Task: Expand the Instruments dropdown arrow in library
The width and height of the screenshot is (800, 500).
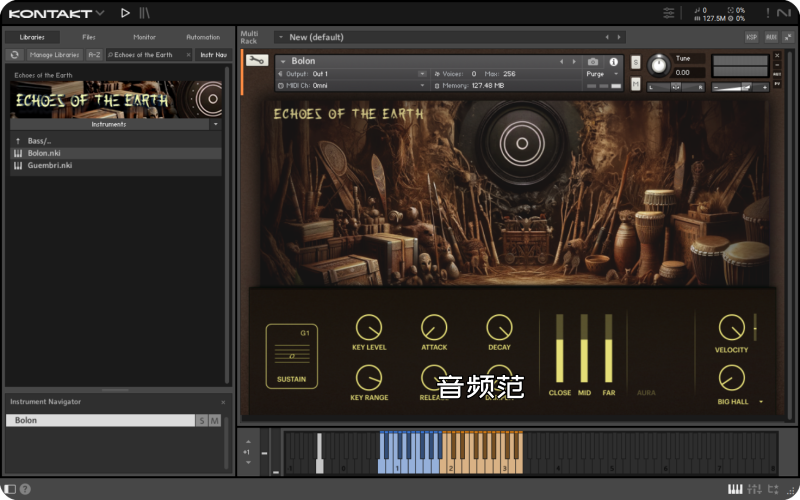Action: pos(215,125)
